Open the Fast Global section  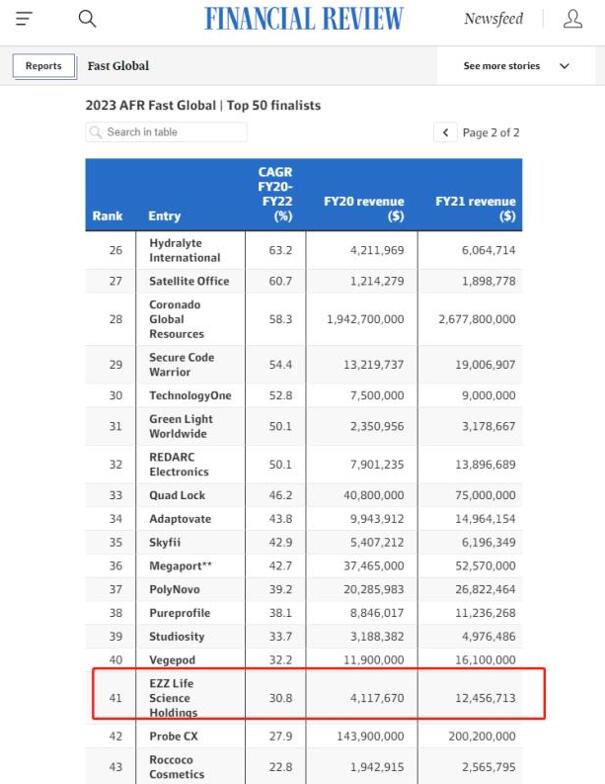pos(118,66)
